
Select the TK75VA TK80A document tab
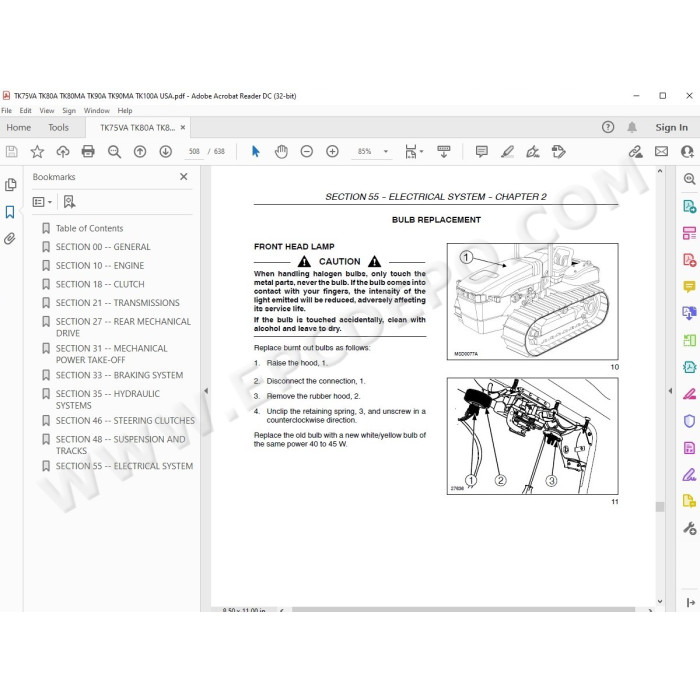pyautogui.click(x=138, y=128)
